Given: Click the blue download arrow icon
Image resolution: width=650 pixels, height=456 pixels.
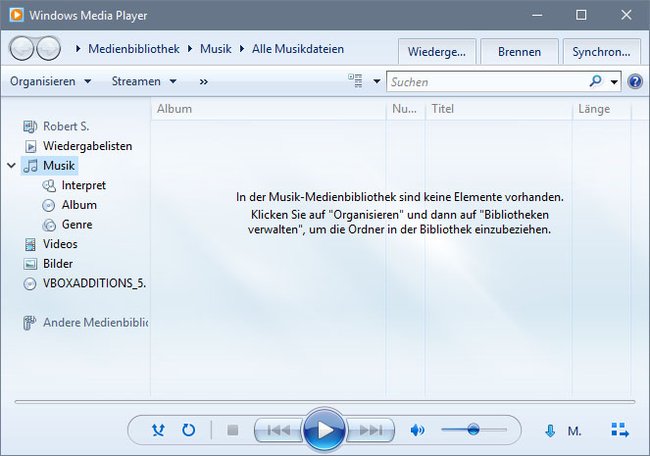Looking at the screenshot, I should 550,431.
